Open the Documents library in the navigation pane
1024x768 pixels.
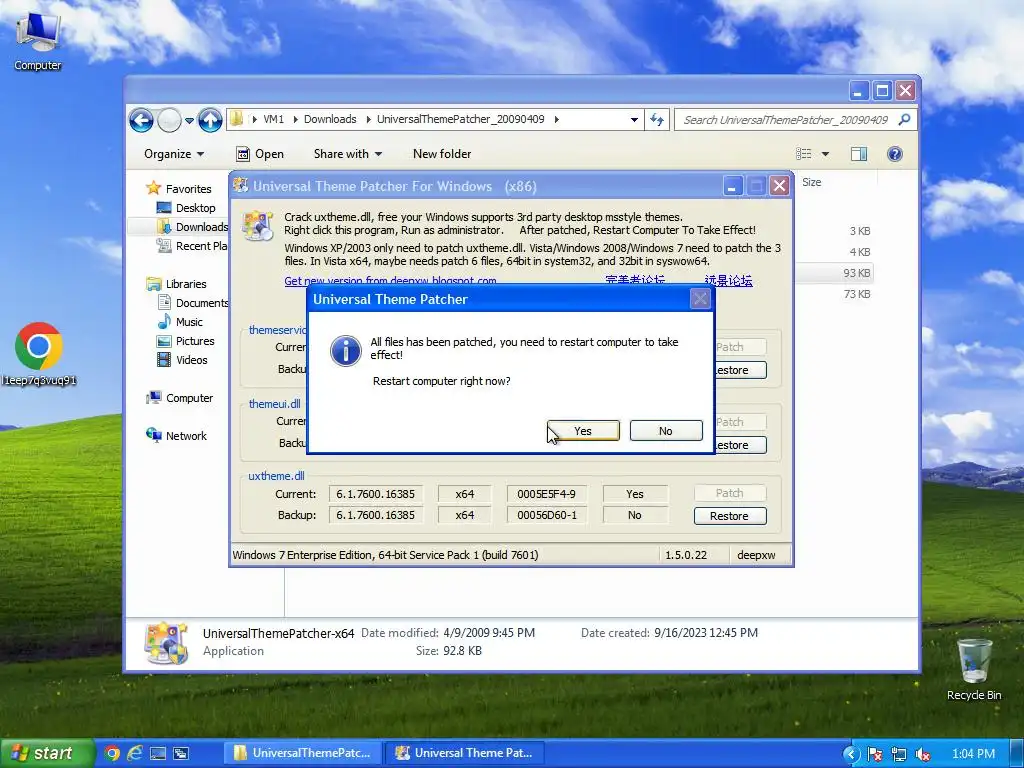pyautogui.click(x=193, y=303)
